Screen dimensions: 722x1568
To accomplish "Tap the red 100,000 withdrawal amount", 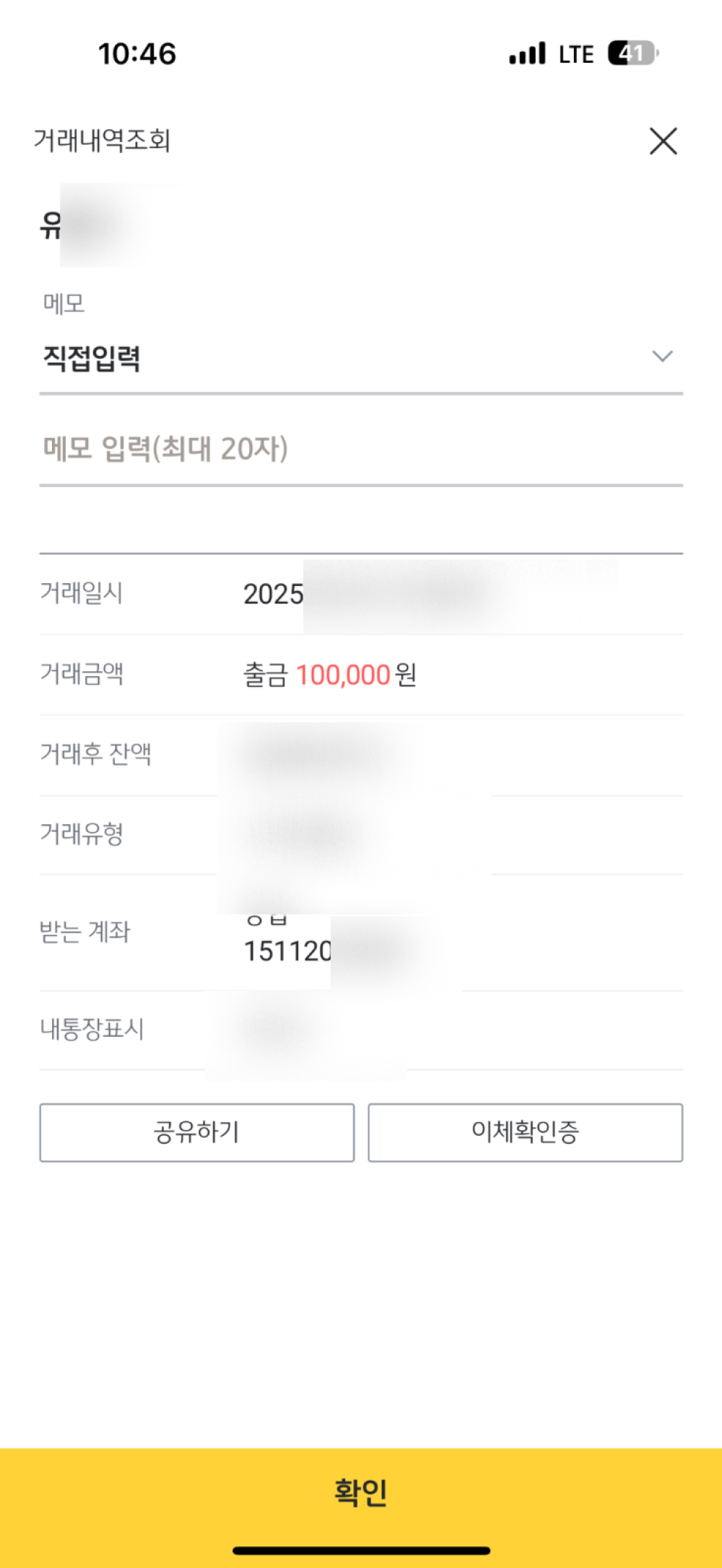I will (343, 675).
